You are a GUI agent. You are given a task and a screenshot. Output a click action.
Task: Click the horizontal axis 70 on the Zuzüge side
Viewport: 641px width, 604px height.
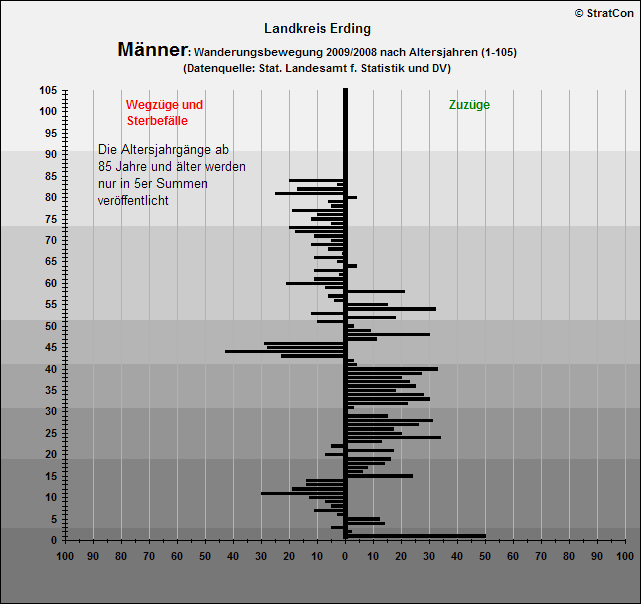[541, 556]
